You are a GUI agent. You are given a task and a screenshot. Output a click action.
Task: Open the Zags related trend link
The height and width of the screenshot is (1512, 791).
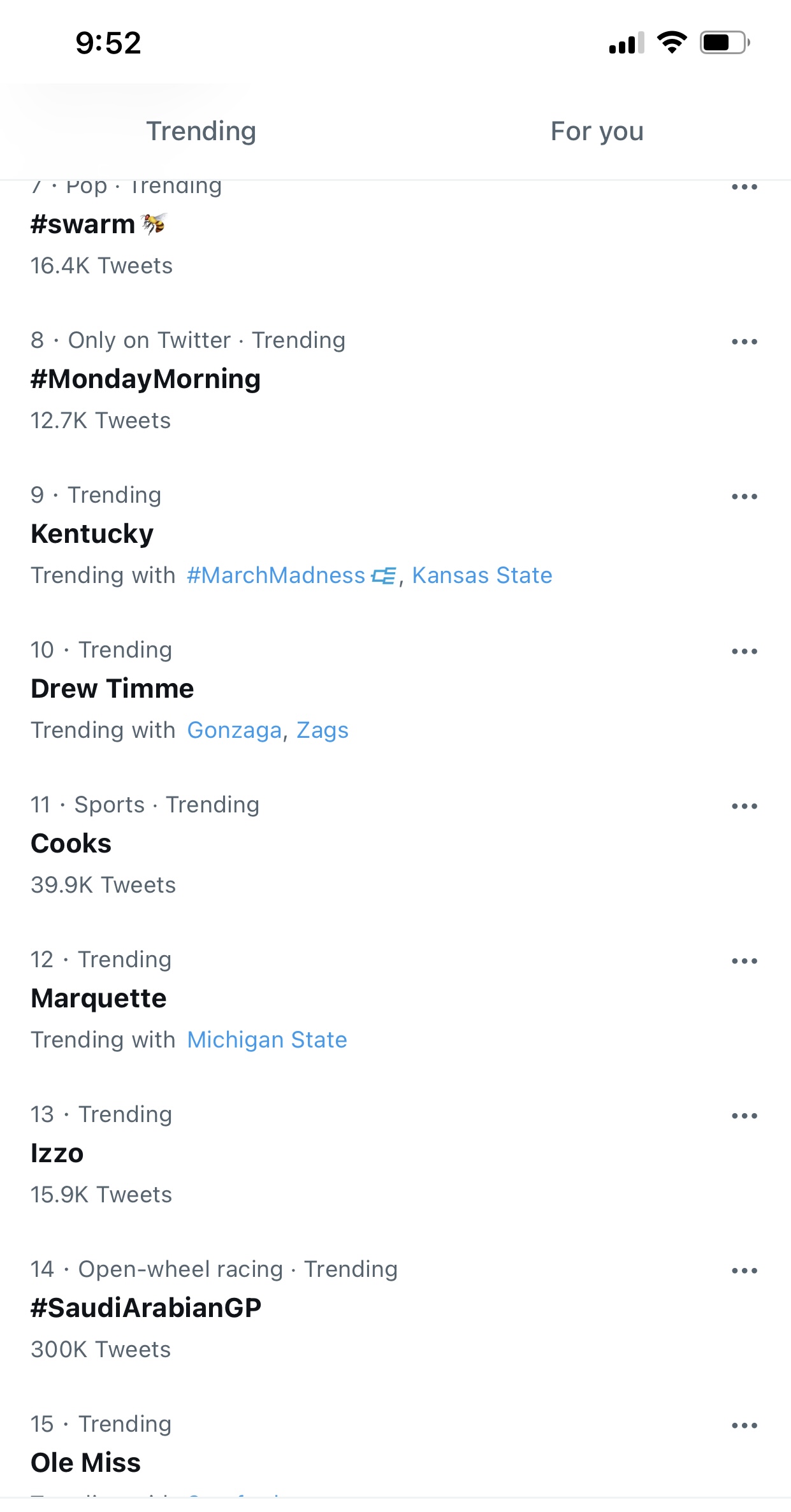click(322, 730)
